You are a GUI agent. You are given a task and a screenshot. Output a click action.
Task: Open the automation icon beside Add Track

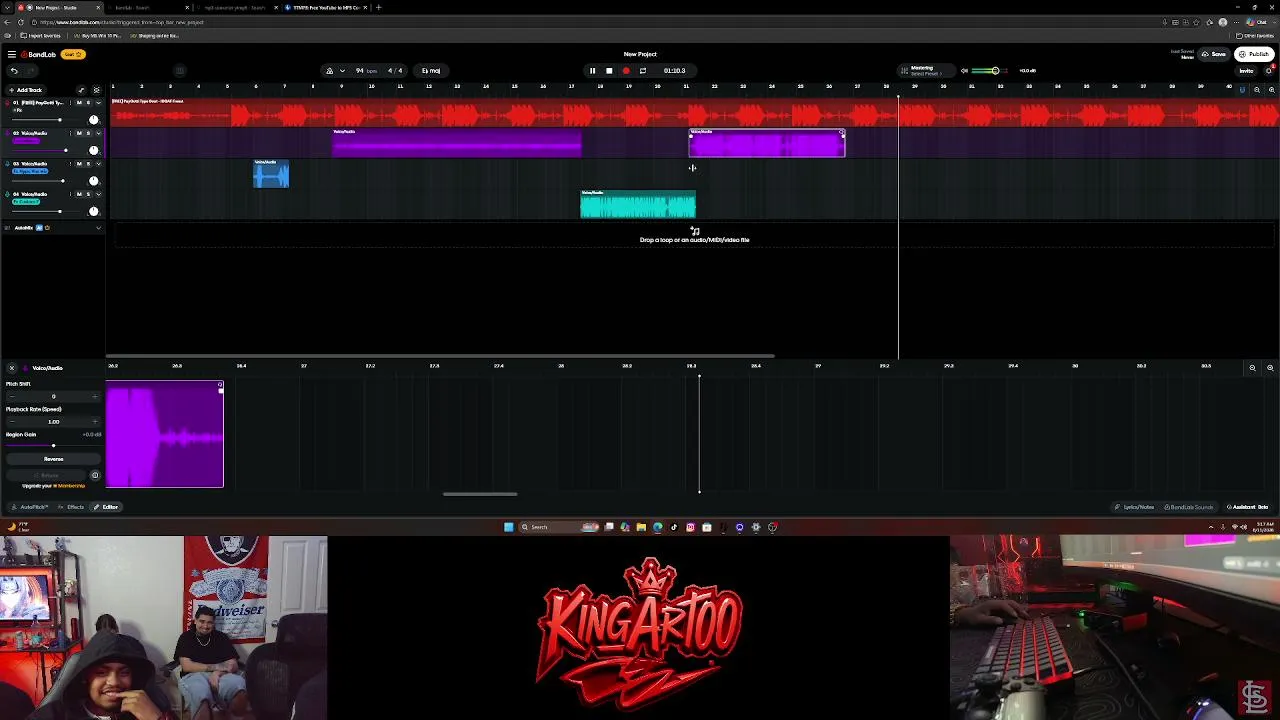pos(82,90)
